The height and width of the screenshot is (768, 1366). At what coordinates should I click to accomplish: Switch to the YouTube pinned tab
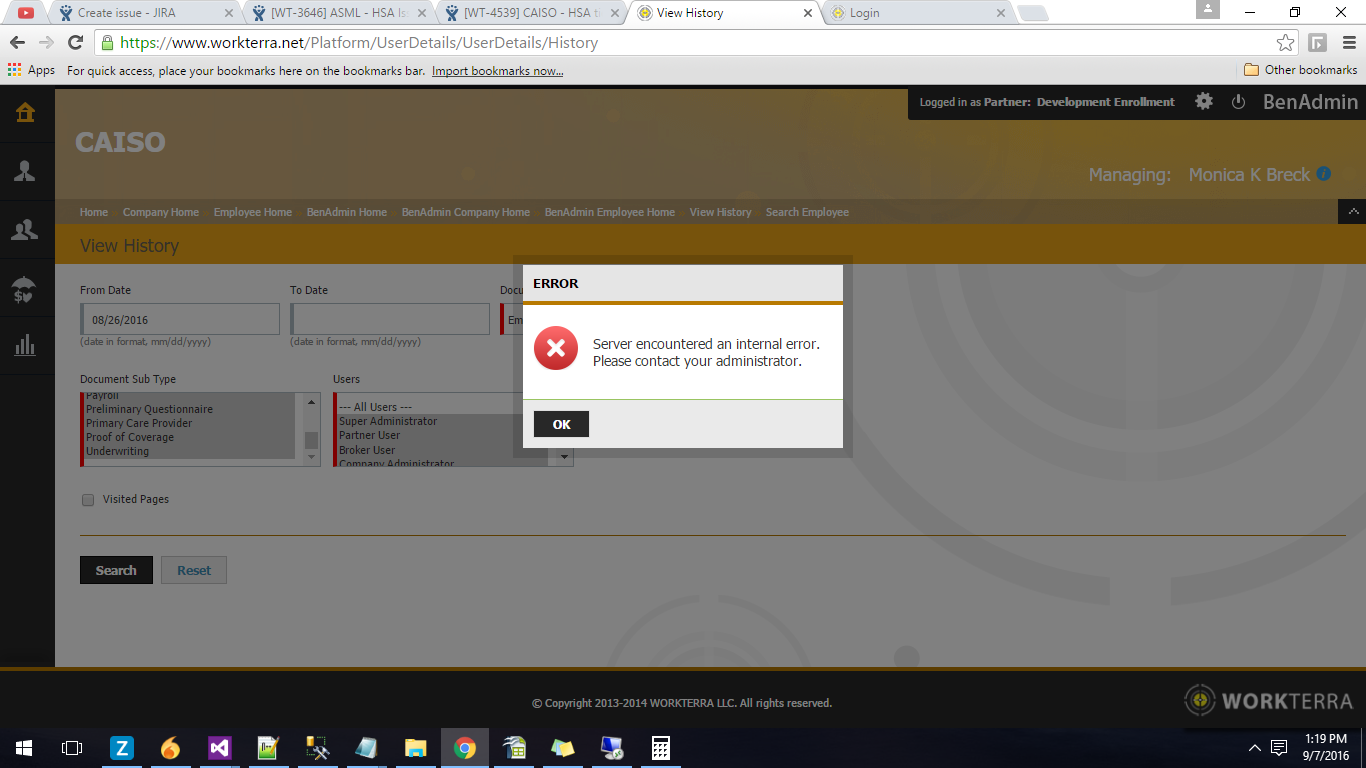click(25, 13)
